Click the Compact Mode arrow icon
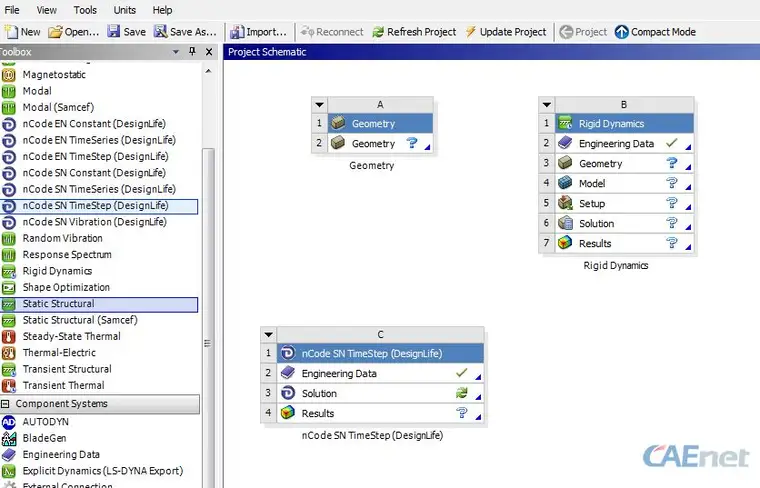The width and height of the screenshot is (760, 488). click(x=621, y=32)
